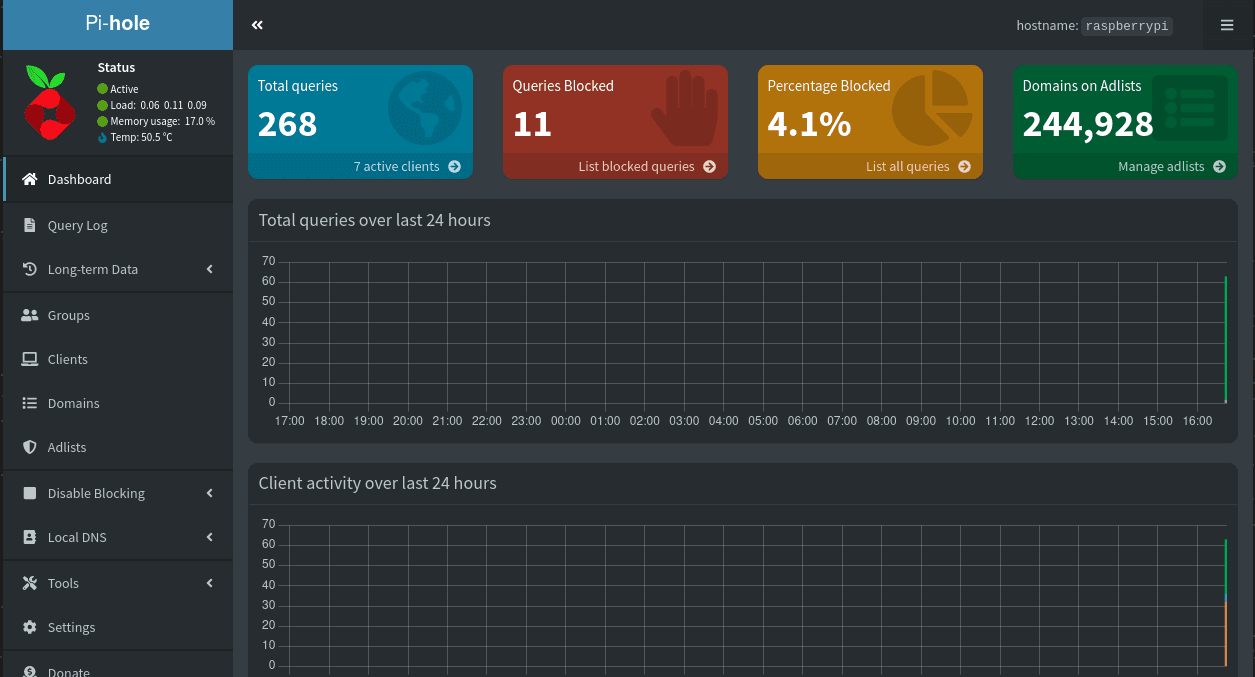Open the Dashboard menu item

[80, 179]
